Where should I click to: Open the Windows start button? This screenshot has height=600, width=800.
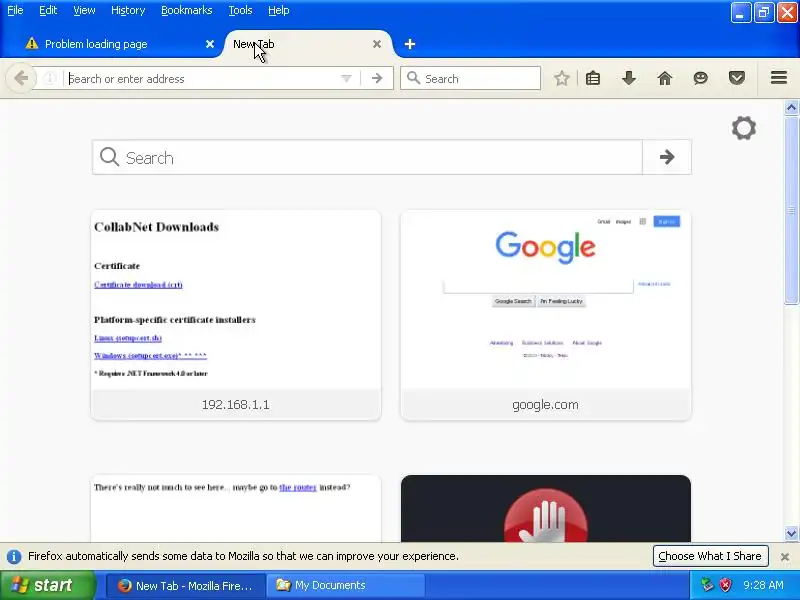(x=47, y=585)
